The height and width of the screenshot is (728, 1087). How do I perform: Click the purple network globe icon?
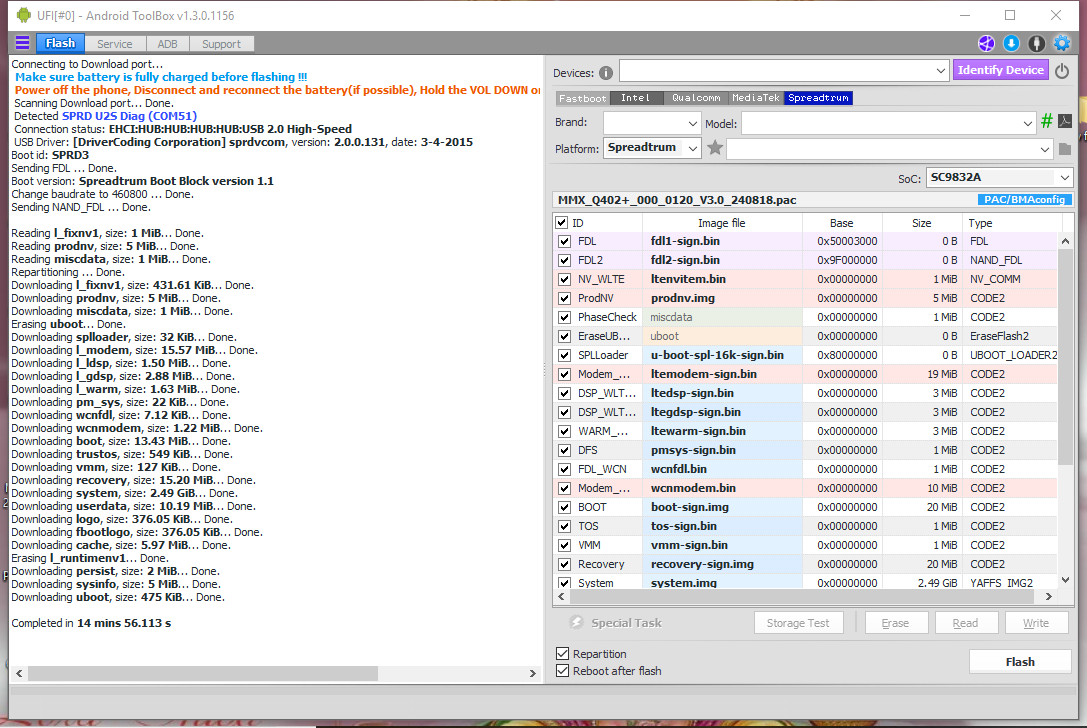(x=986, y=44)
